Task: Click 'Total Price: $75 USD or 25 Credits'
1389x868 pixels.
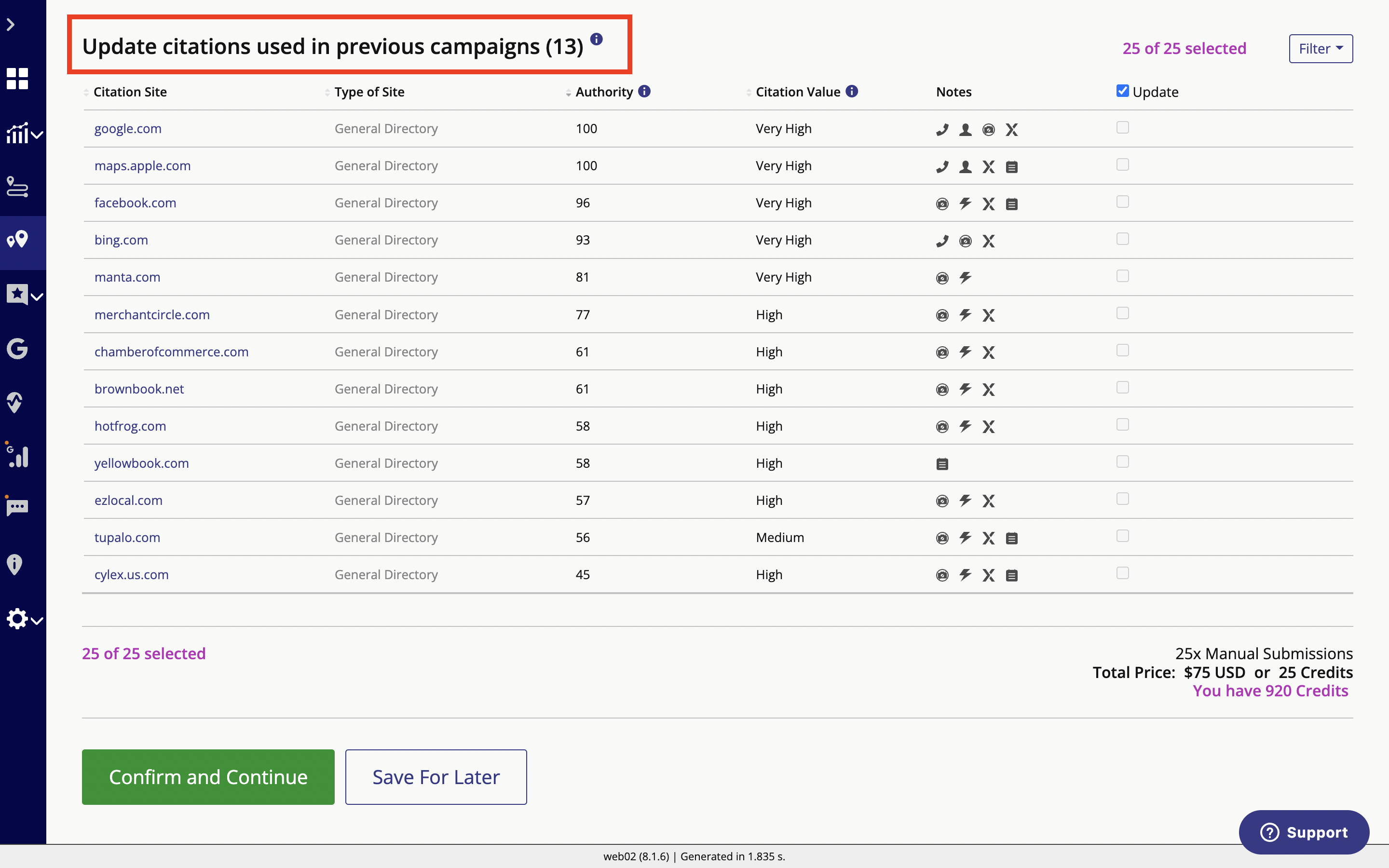Action: [1223, 672]
